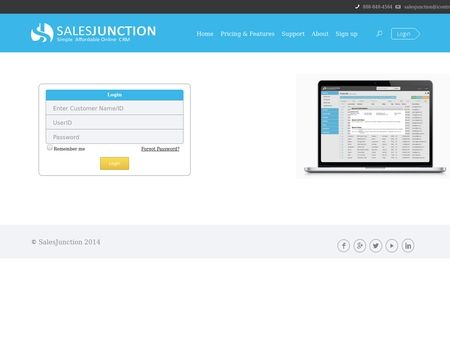Open Pricing & Features menu item

247,34
